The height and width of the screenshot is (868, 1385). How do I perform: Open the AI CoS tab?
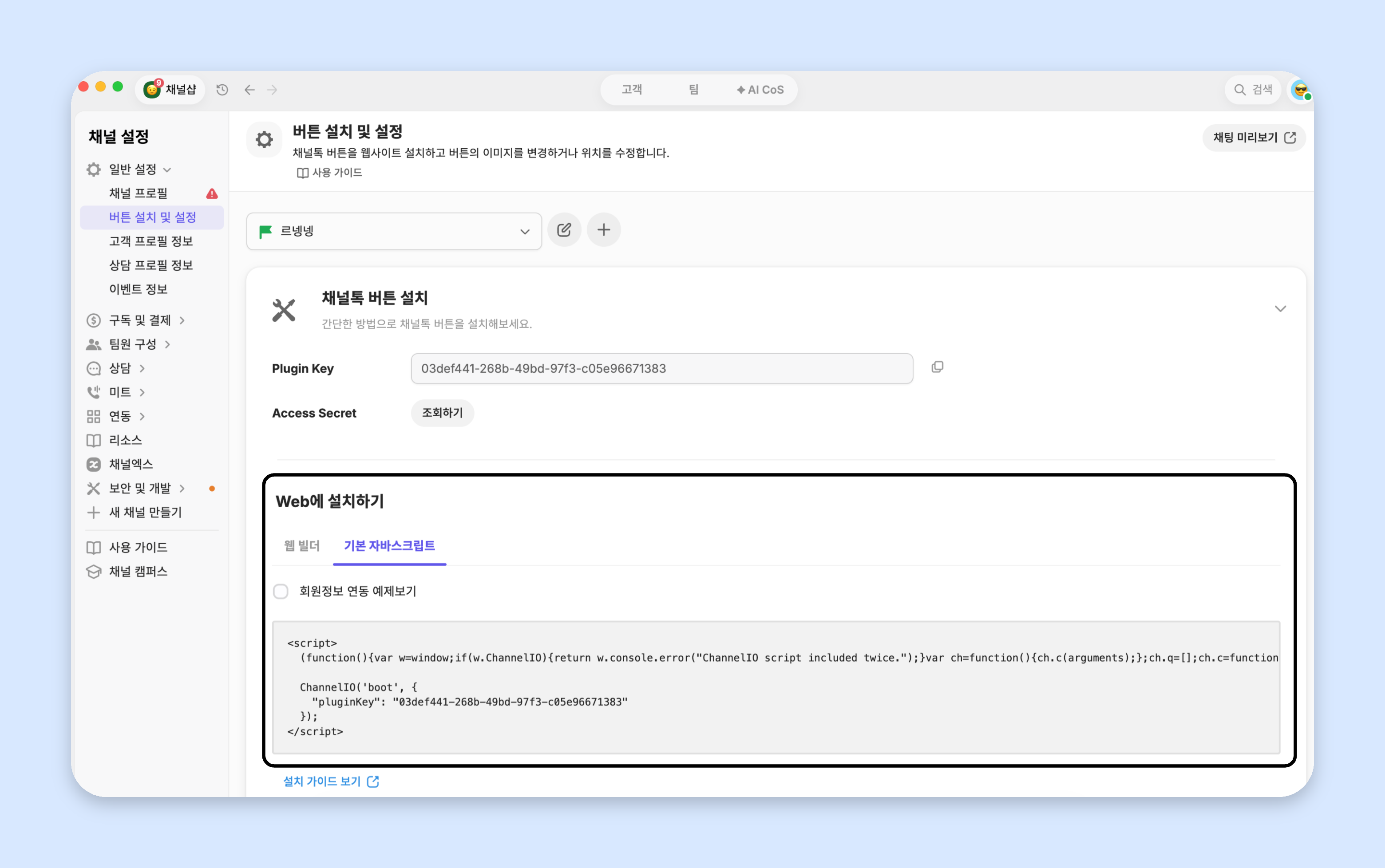[760, 90]
